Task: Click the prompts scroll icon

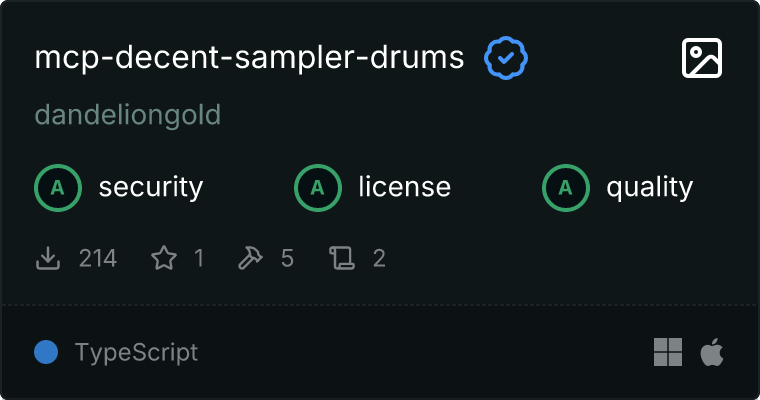Action: point(342,259)
